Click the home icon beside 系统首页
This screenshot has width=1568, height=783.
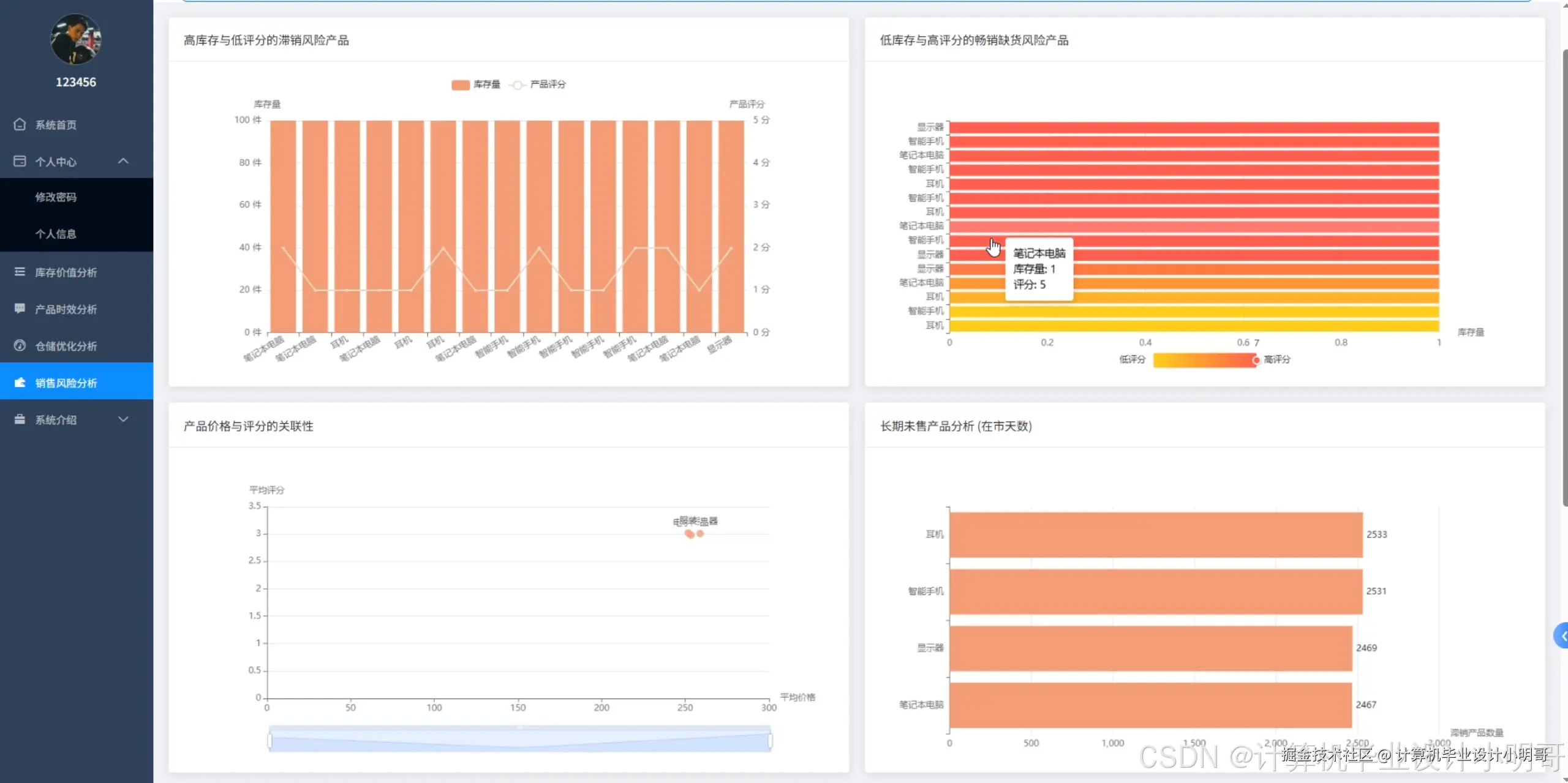[x=20, y=124]
